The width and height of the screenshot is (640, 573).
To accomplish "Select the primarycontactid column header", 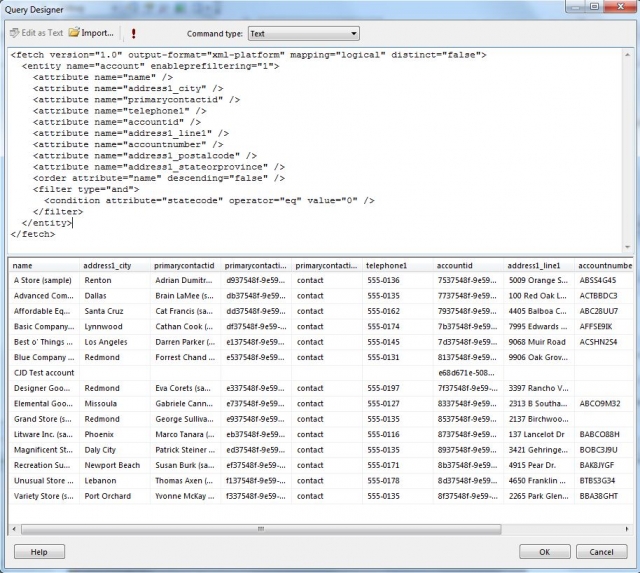I will pos(185,266).
